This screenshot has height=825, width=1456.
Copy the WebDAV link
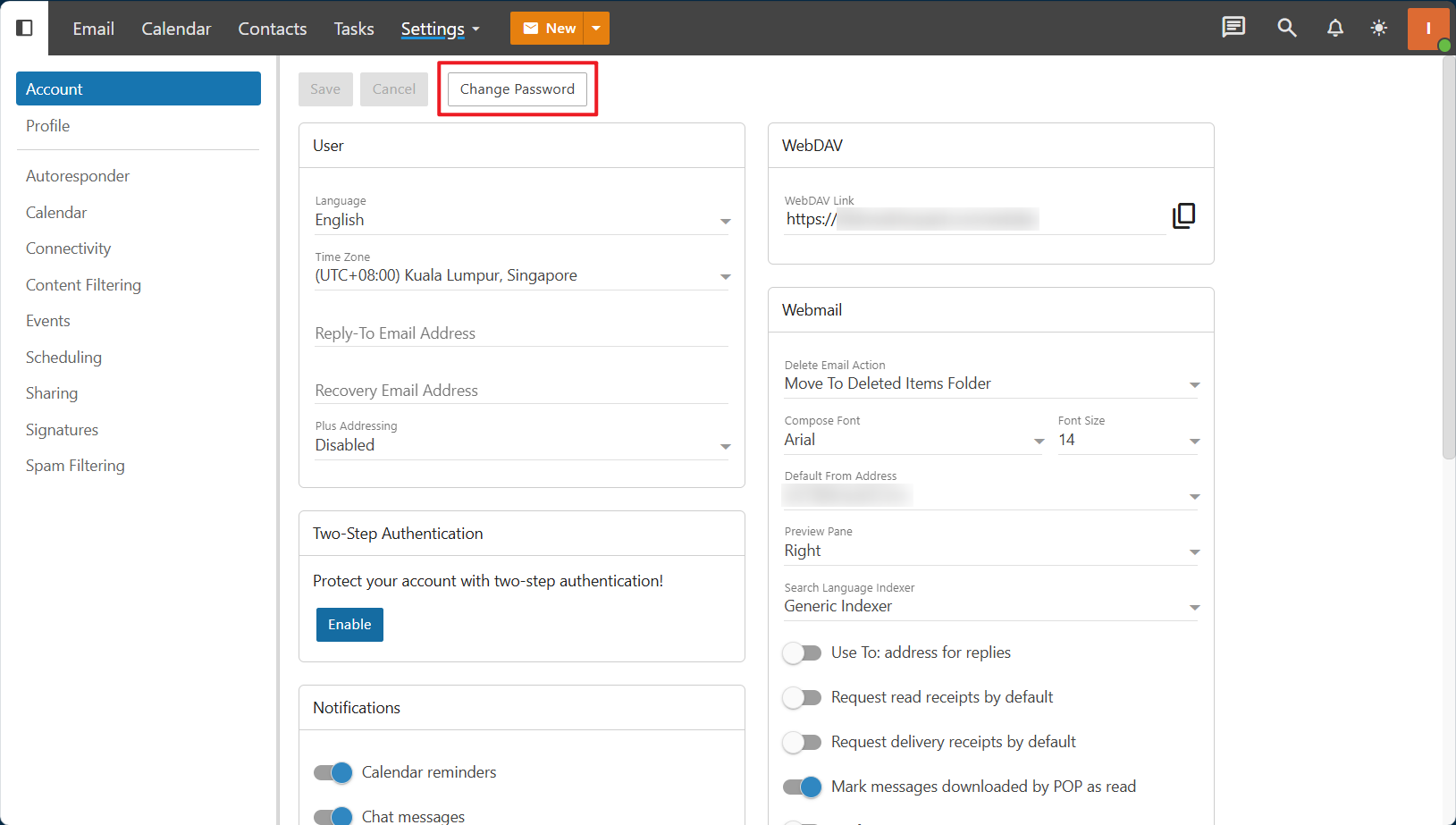click(x=1183, y=215)
